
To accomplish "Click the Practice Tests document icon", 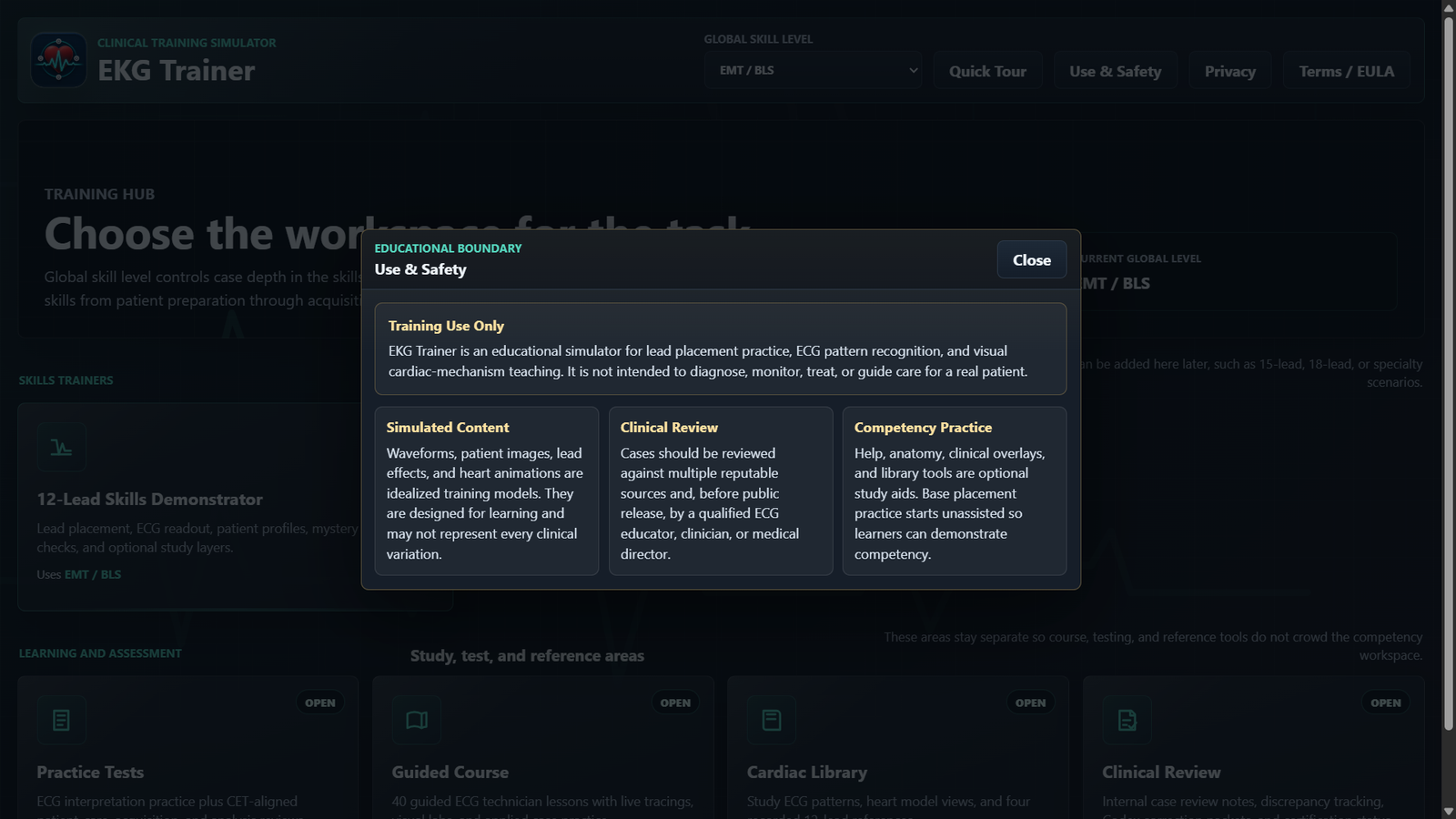I will coord(62,720).
